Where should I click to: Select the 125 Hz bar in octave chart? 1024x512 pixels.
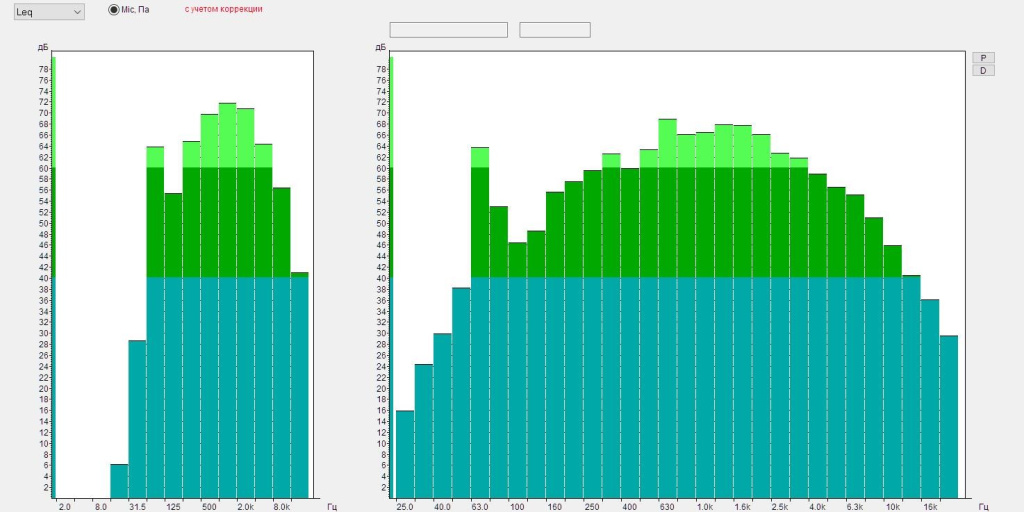coord(173,345)
